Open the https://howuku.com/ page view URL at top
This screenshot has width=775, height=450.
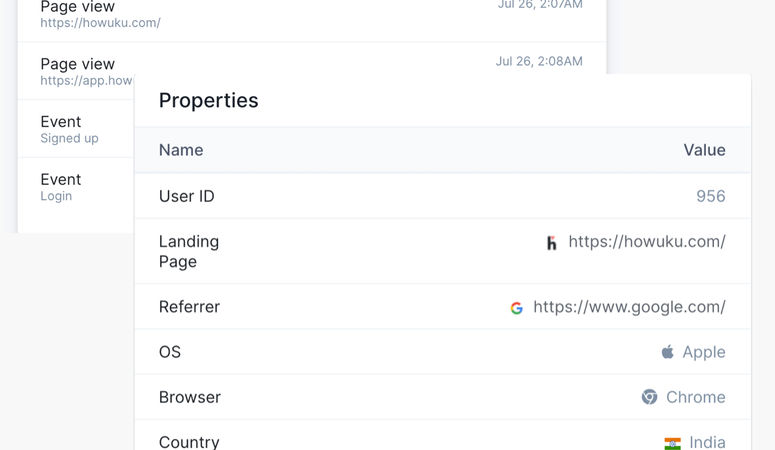tap(100, 23)
